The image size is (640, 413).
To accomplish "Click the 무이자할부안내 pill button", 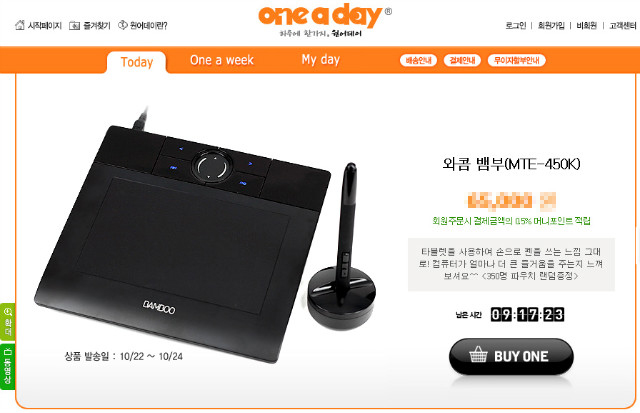I will pyautogui.click(x=517, y=60).
